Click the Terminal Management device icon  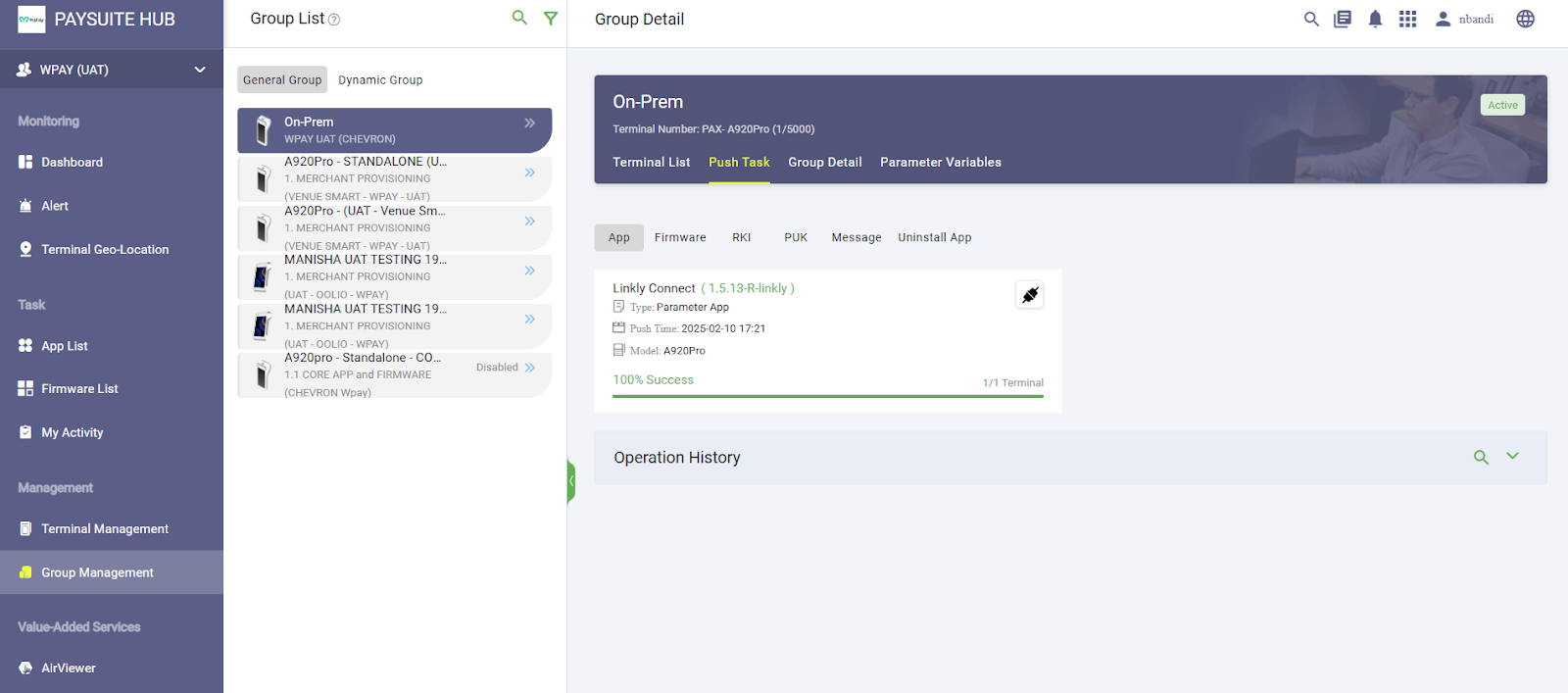(x=25, y=528)
